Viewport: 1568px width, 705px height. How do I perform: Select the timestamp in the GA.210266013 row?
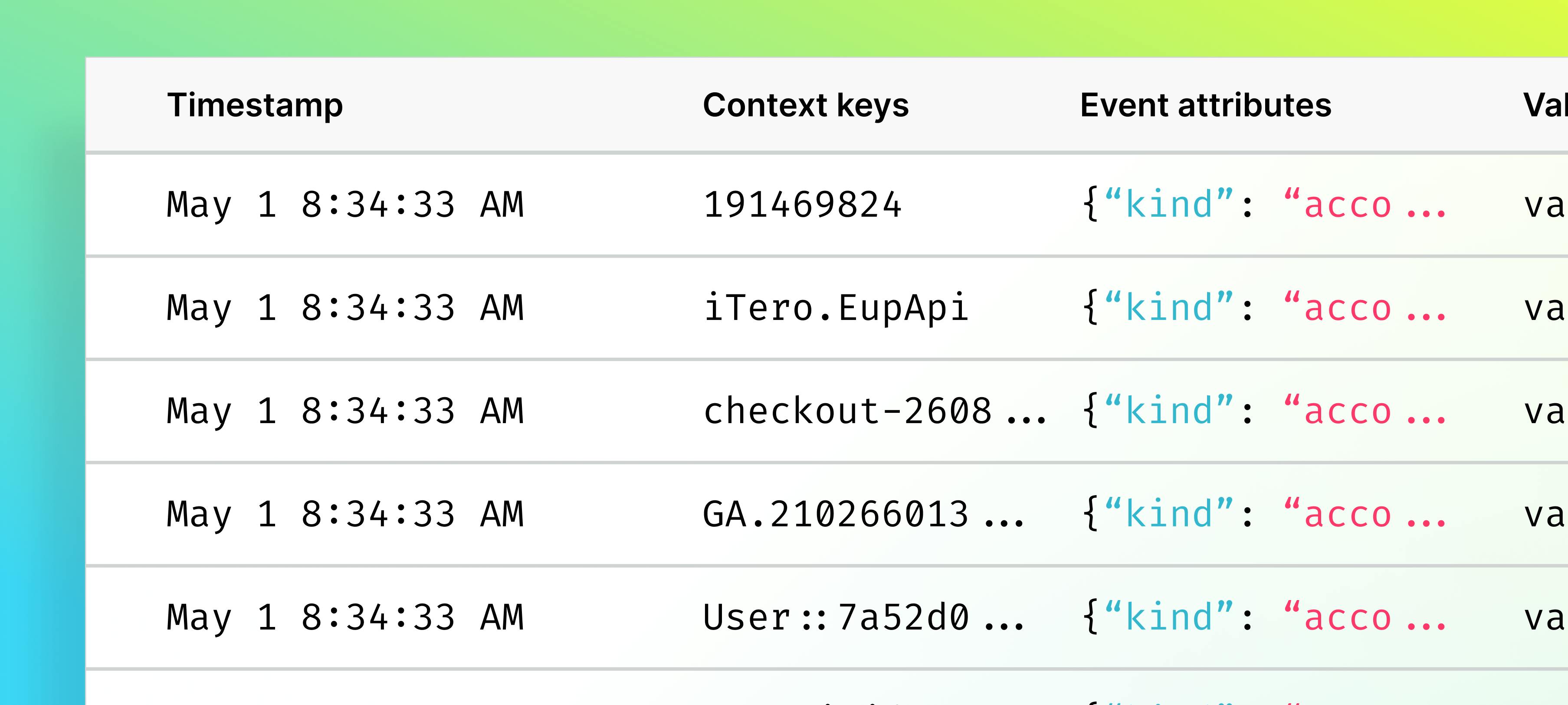pyautogui.click(x=345, y=515)
